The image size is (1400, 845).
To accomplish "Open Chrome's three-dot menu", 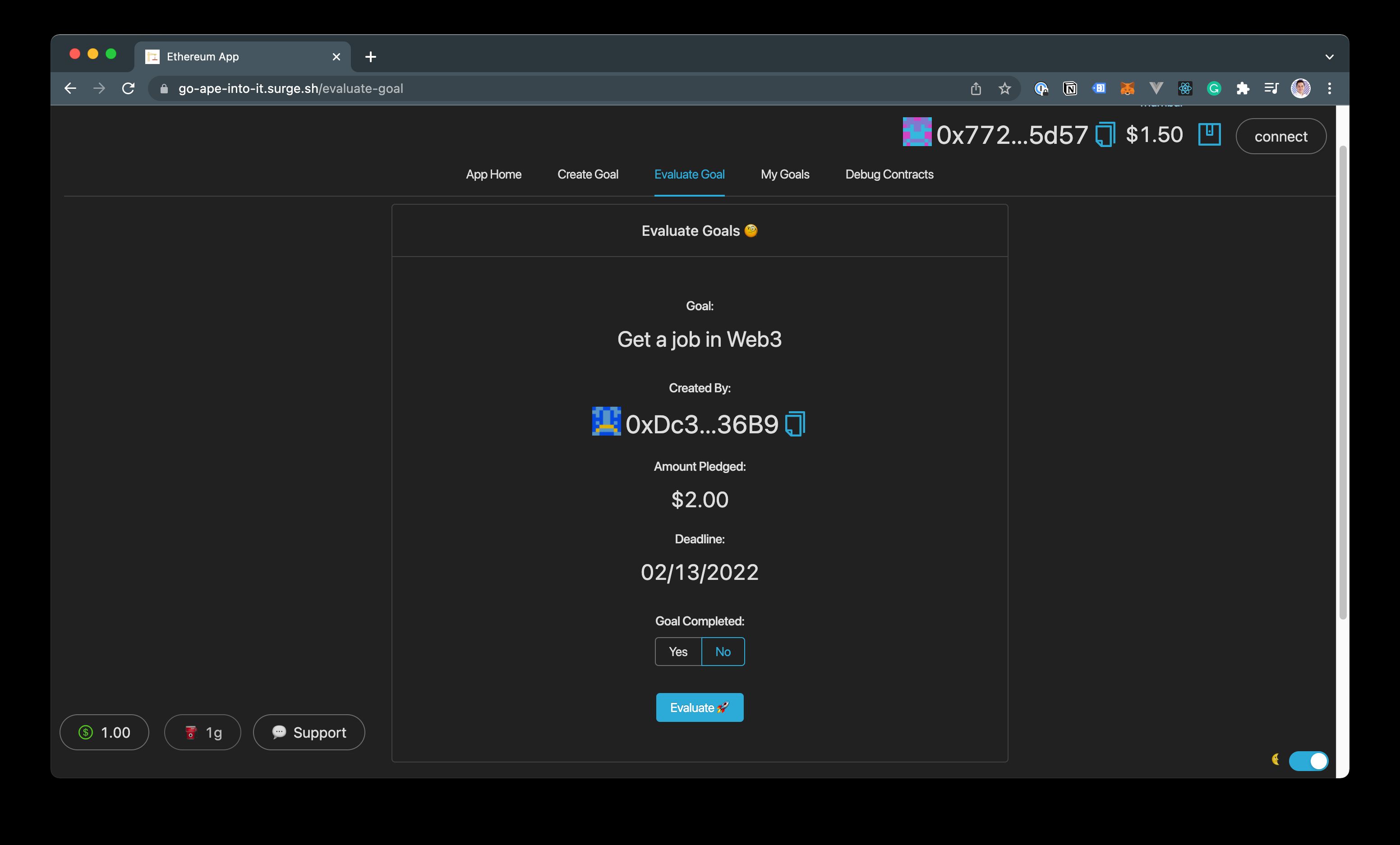I will pyautogui.click(x=1330, y=88).
